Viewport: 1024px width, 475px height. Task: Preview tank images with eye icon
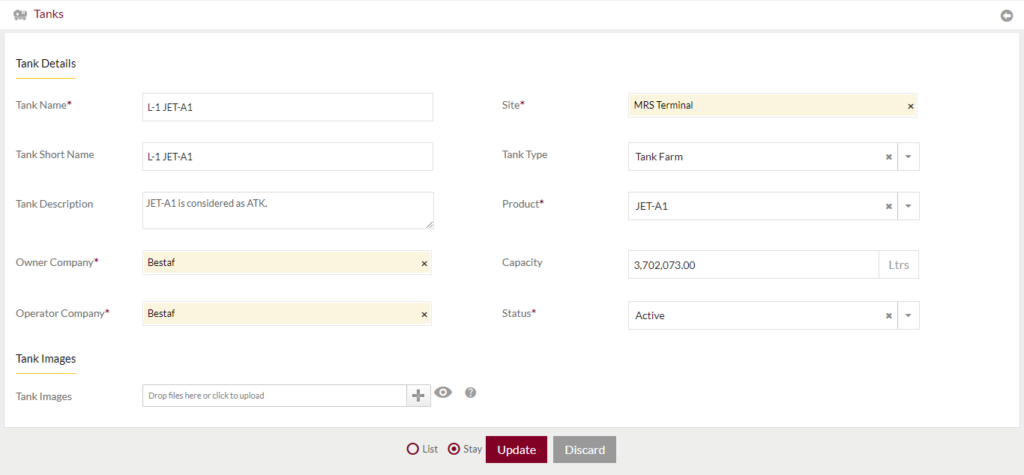443,392
